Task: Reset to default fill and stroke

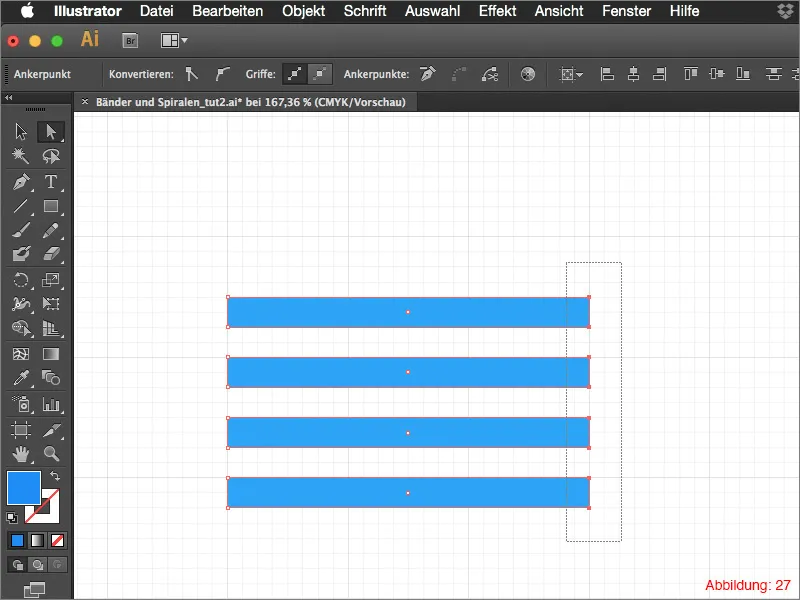Action: pyautogui.click(x=12, y=518)
